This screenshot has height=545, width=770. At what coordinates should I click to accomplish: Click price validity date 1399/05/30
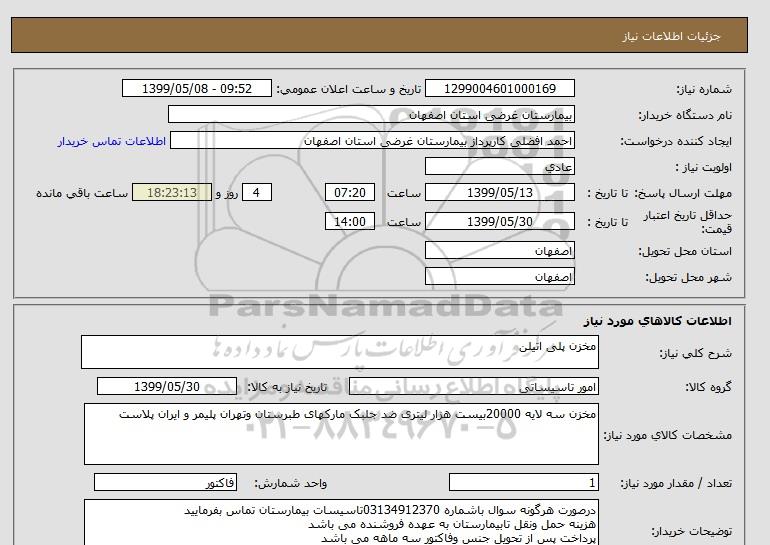point(499,221)
